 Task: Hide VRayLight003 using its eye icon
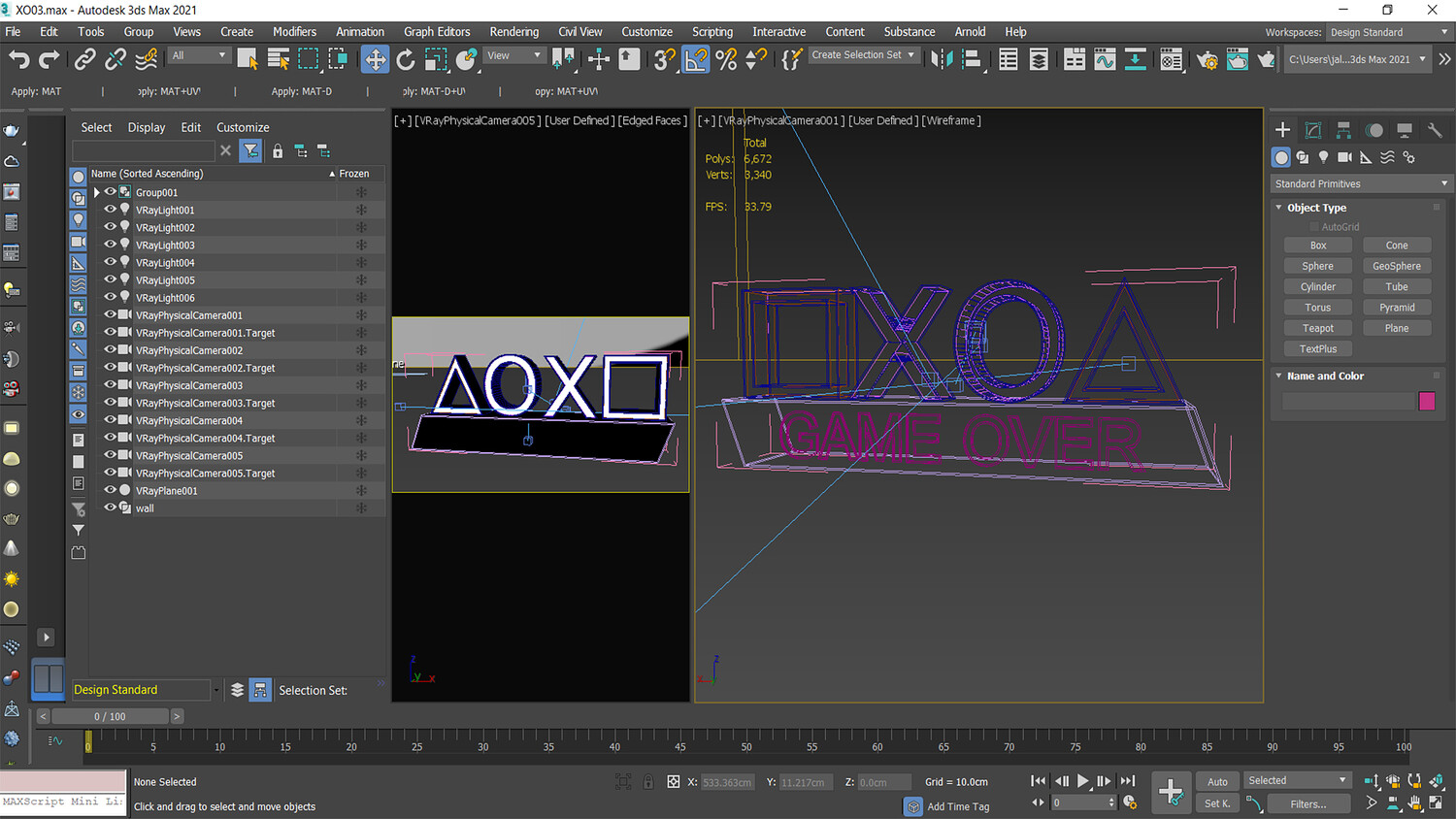(110, 245)
